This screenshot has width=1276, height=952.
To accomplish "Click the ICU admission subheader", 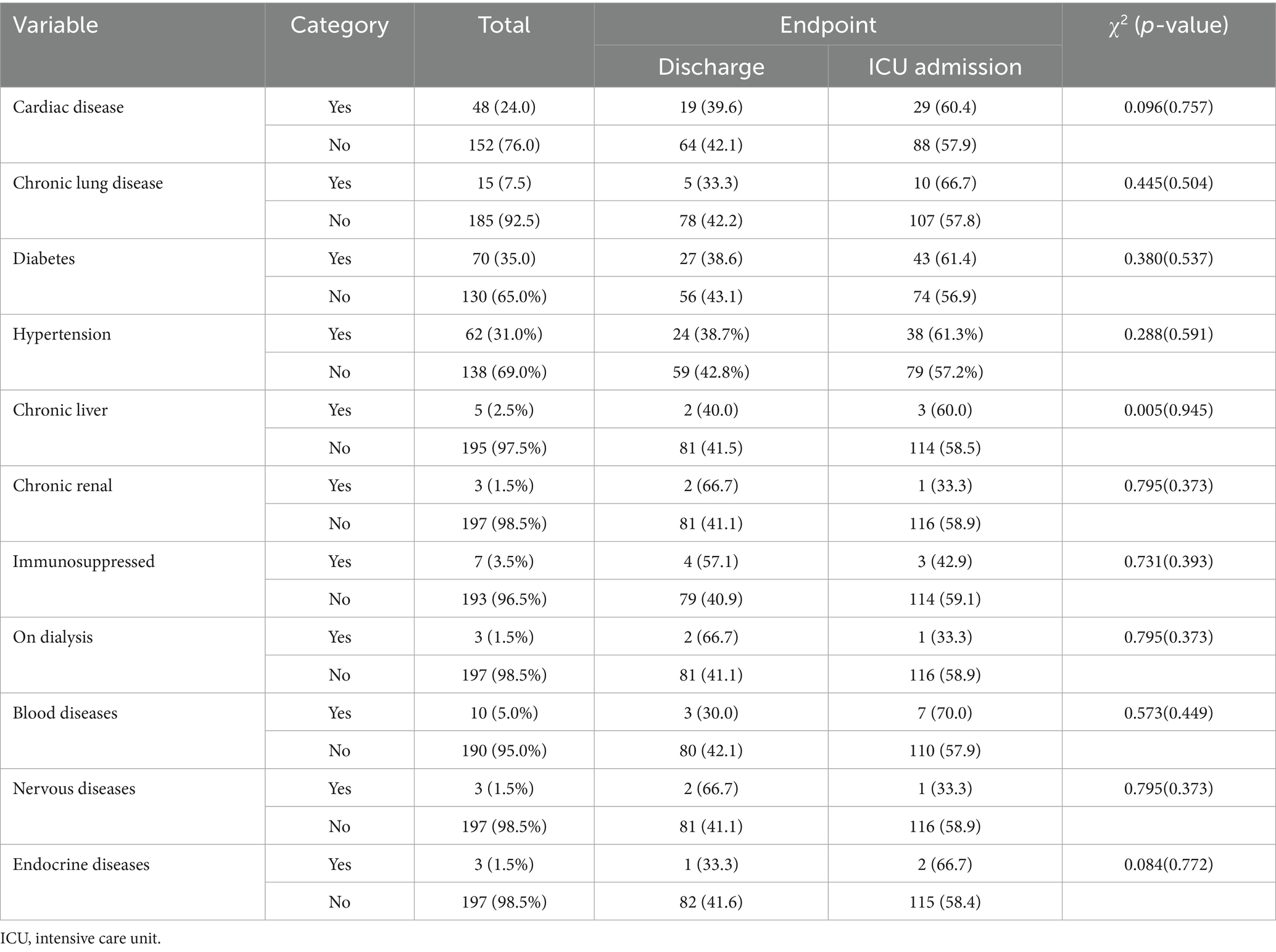I will point(945,67).
